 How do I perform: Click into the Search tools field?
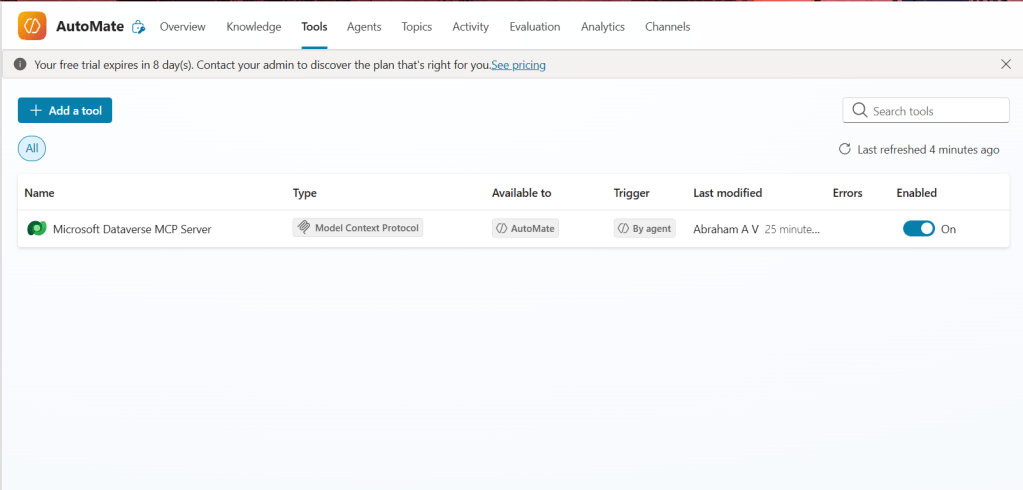pyautogui.click(x=935, y=110)
